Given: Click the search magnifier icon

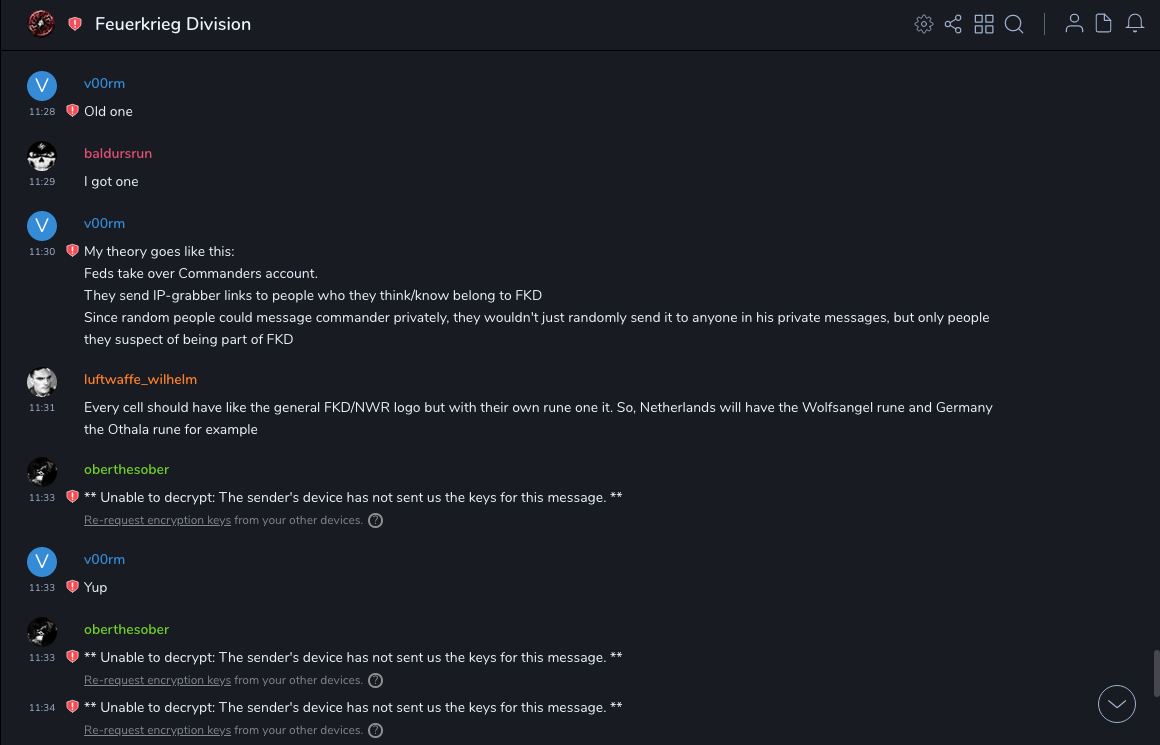Looking at the screenshot, I should pos(1014,24).
